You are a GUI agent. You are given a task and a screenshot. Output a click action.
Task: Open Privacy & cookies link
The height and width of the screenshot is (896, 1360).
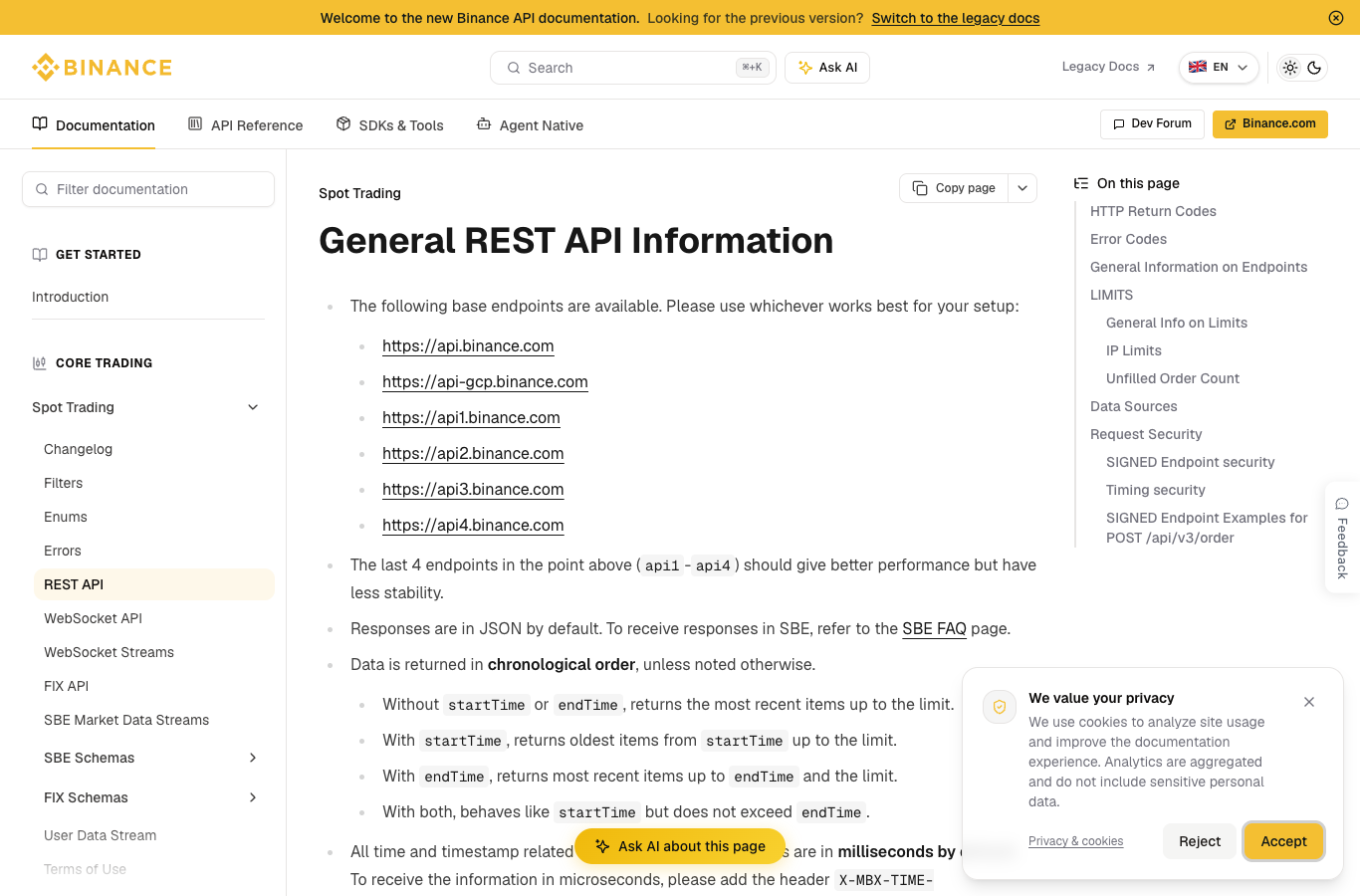pyautogui.click(x=1075, y=841)
